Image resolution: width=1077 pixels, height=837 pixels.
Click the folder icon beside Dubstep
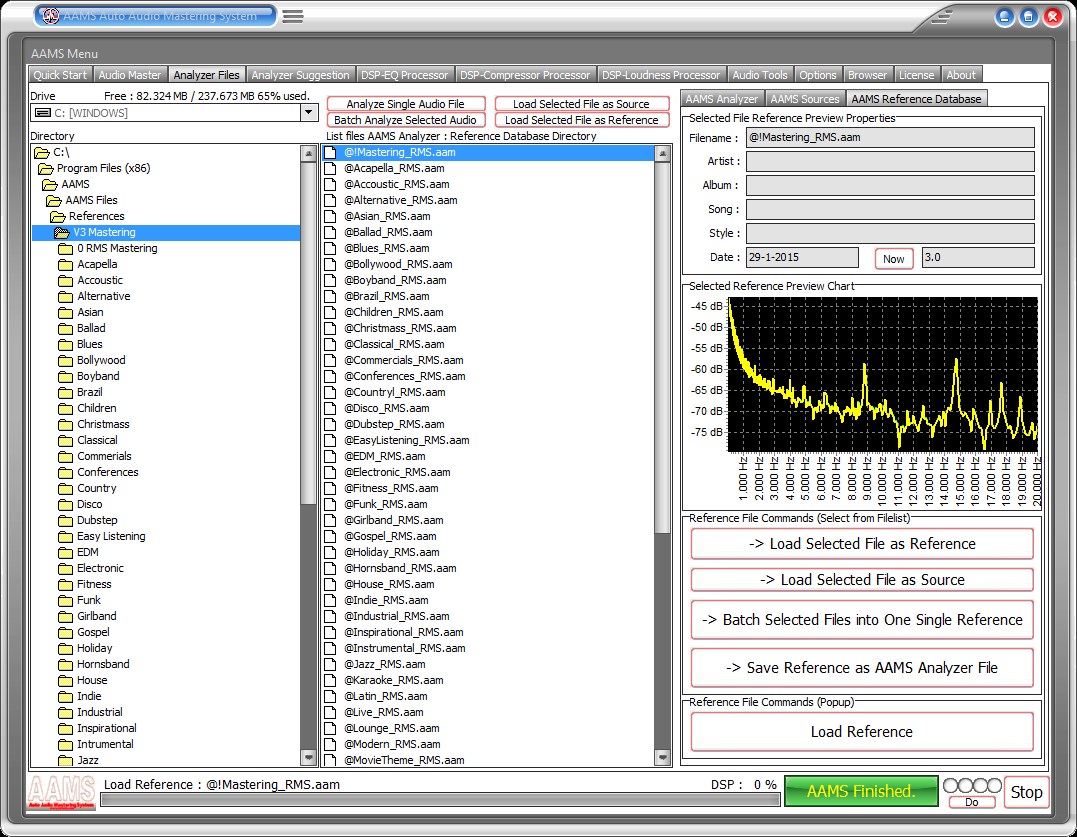pyautogui.click(x=65, y=520)
